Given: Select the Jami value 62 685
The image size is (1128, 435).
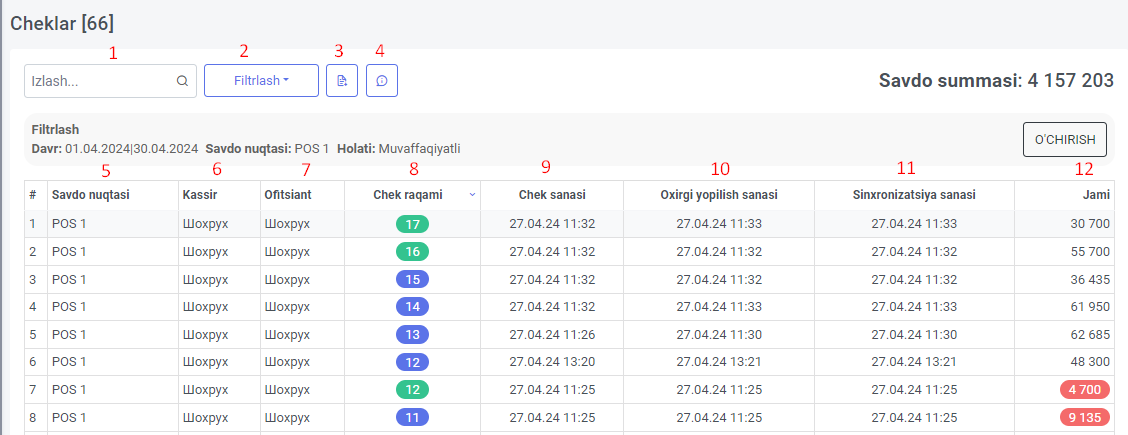Looking at the screenshot, I should click(1090, 334).
